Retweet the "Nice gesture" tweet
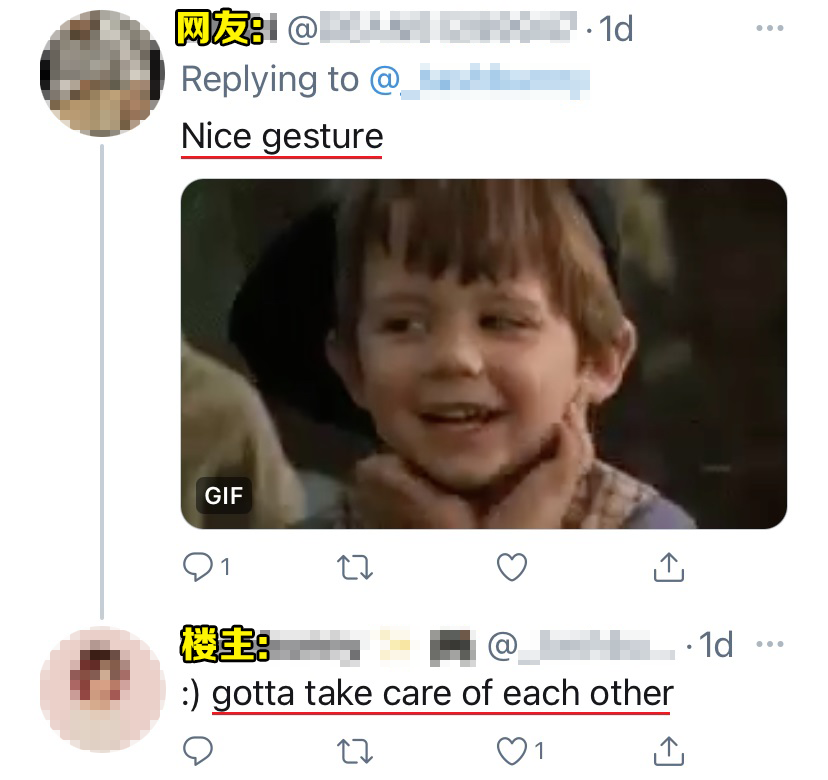The image size is (828, 780). 356,568
